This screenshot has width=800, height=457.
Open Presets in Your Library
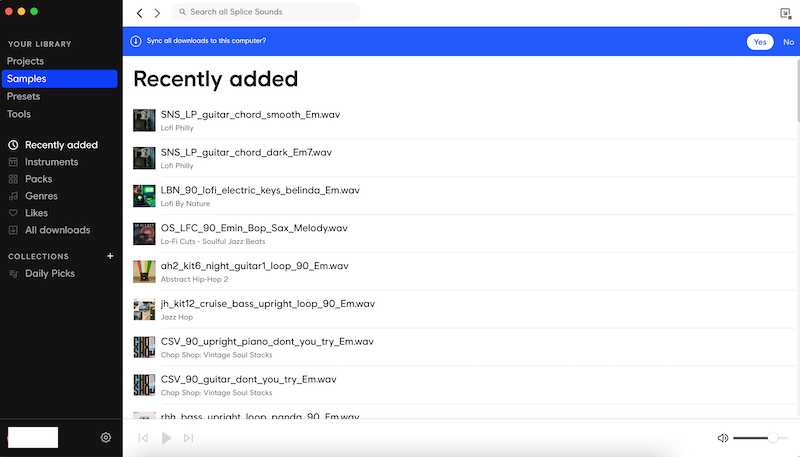click(23, 96)
